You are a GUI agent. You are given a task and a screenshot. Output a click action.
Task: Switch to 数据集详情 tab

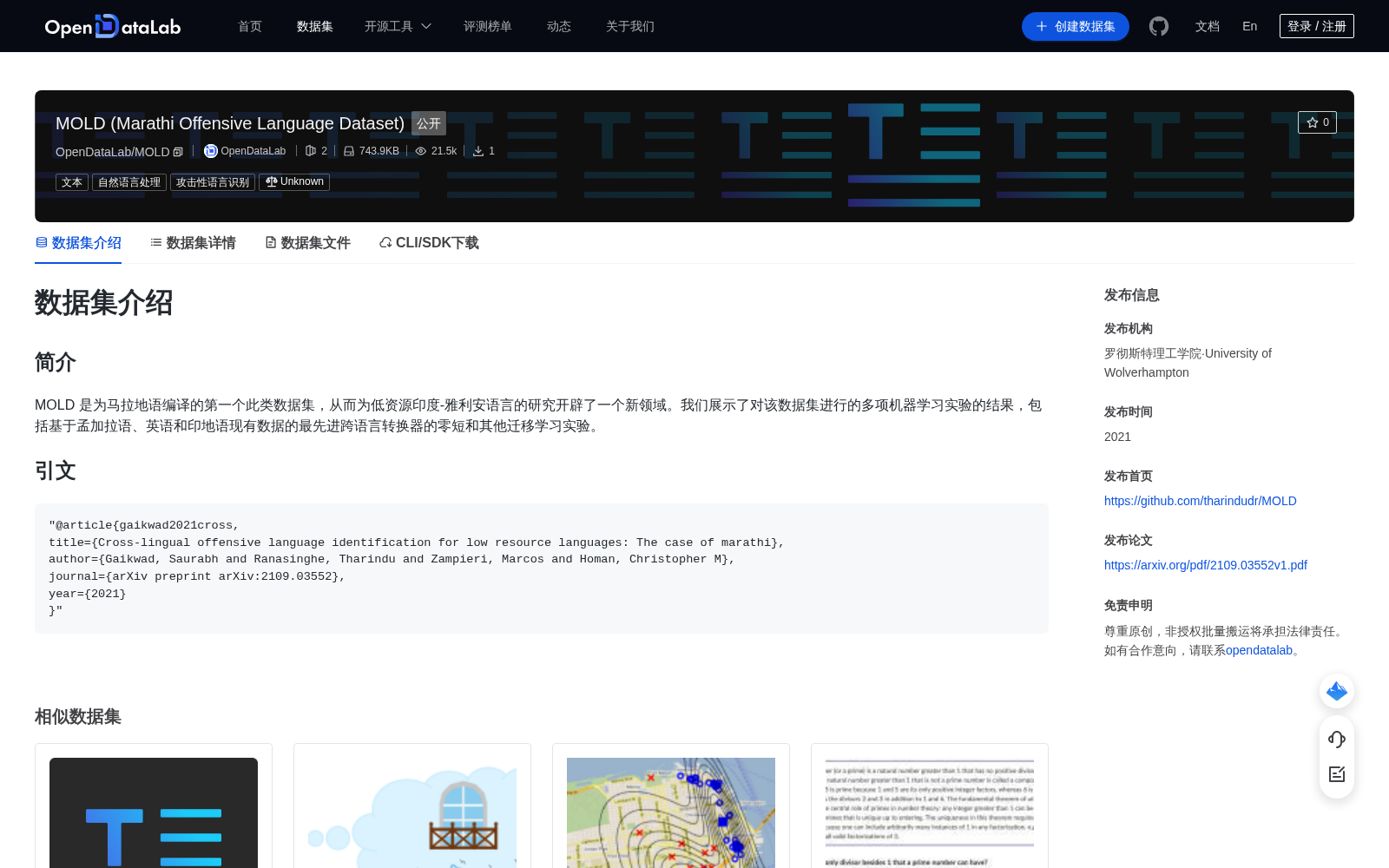coord(193,243)
